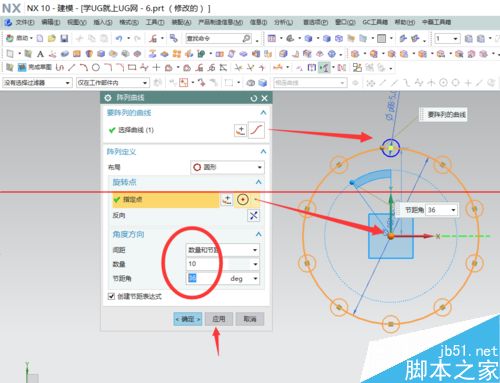
Task: Open the 帮助(H) menu
Action: [x=405, y=22]
